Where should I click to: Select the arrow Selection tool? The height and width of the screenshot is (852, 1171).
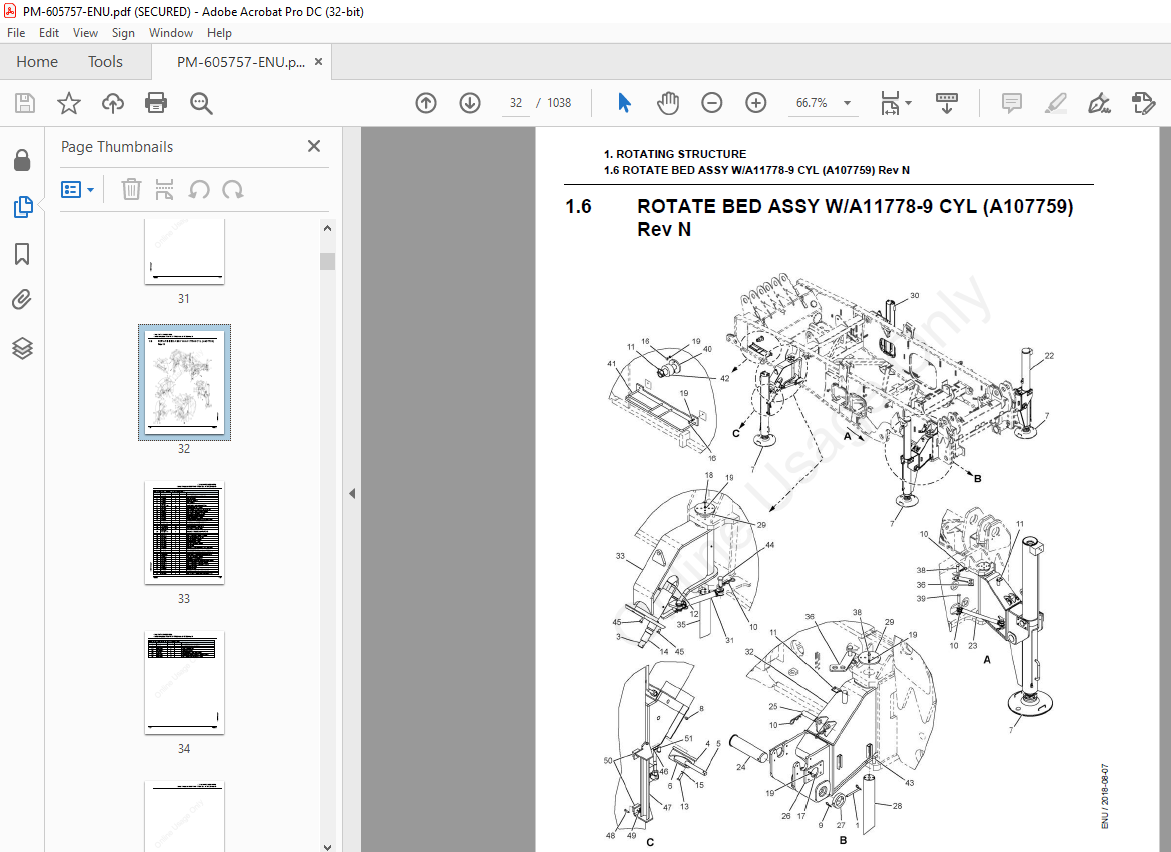click(x=624, y=103)
